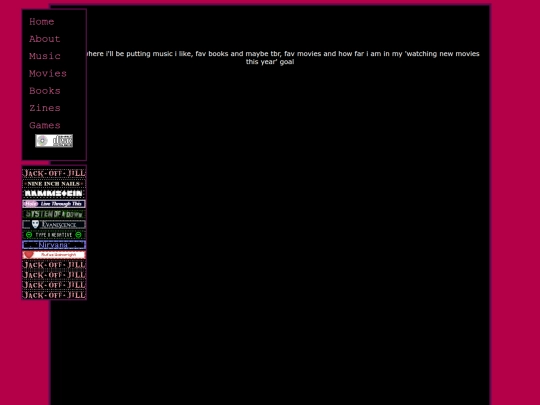This screenshot has width=540, height=405.
Task: Click the intro text about music, books and movies
Action: [x=282, y=58]
